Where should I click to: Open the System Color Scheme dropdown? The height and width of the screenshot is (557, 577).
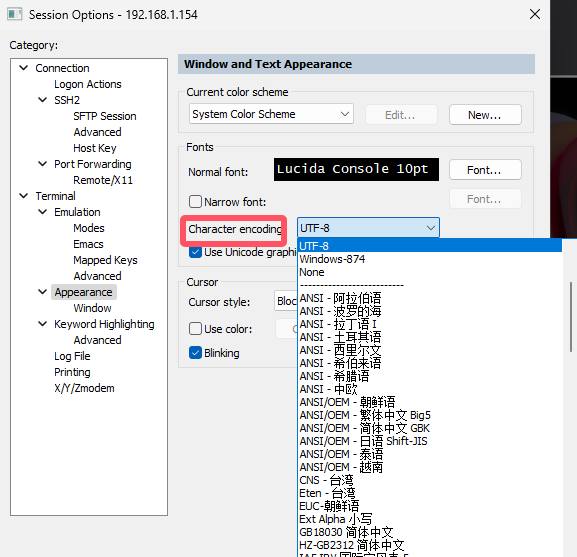point(271,114)
